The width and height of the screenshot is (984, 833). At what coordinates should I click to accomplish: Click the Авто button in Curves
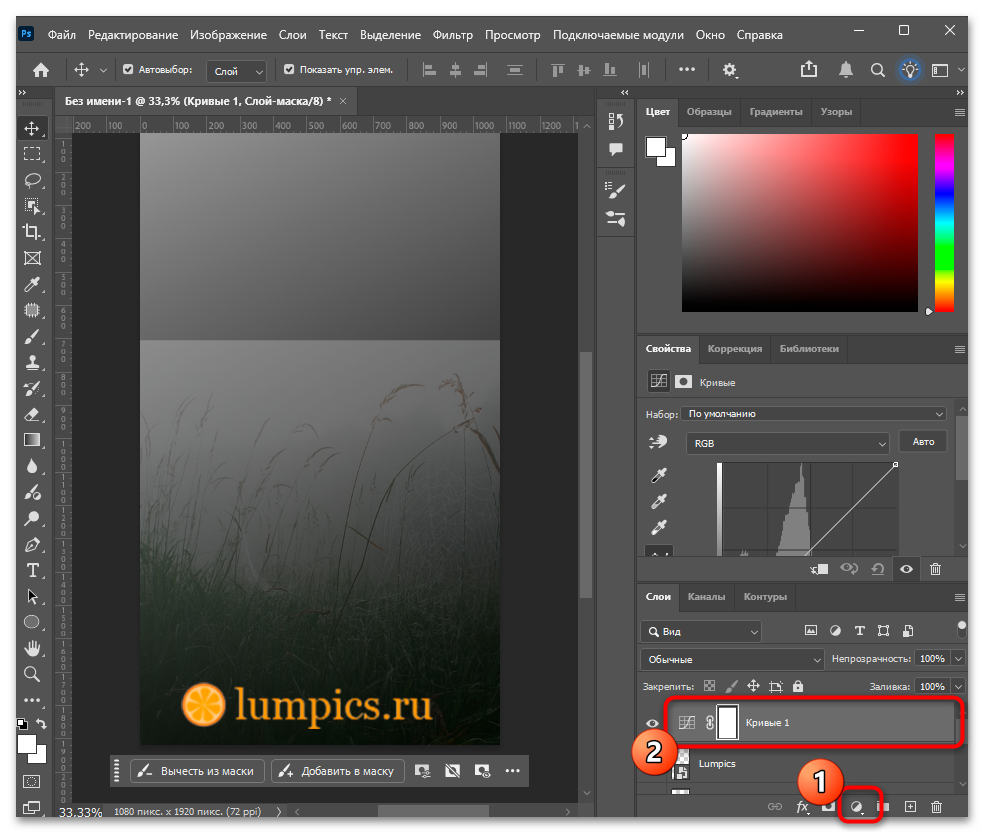tap(923, 442)
